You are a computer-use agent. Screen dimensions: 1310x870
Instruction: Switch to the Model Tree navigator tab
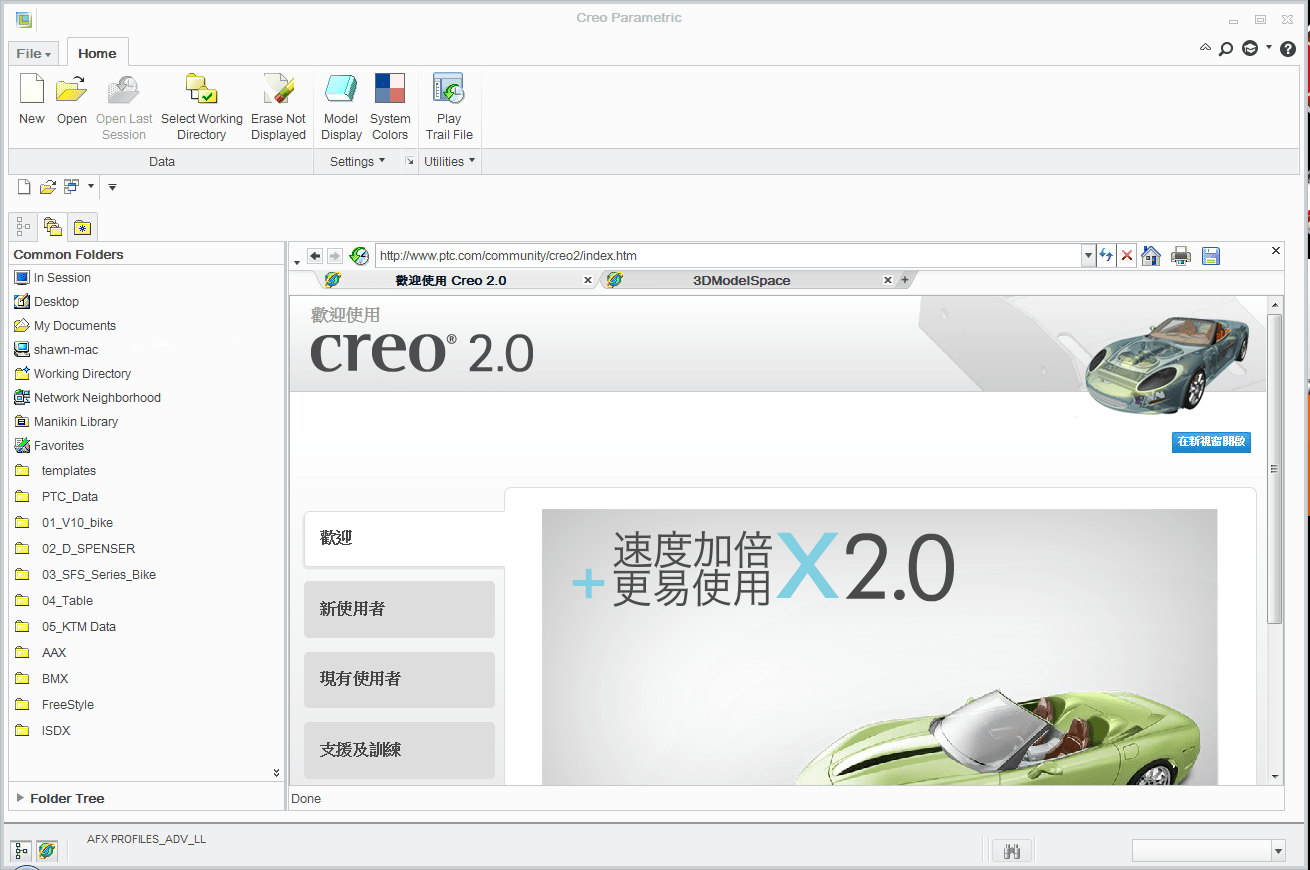22,226
